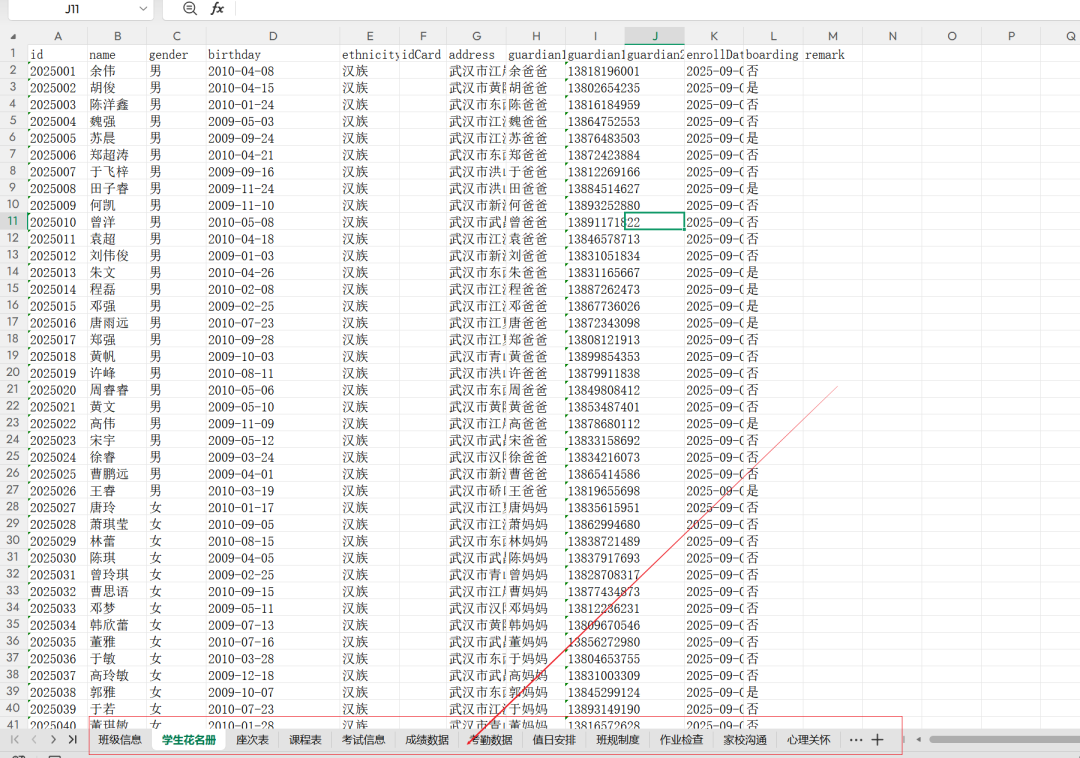The width and height of the screenshot is (1080, 758).
Task: Go to previous sheet navigation arrow
Action: 34,739
